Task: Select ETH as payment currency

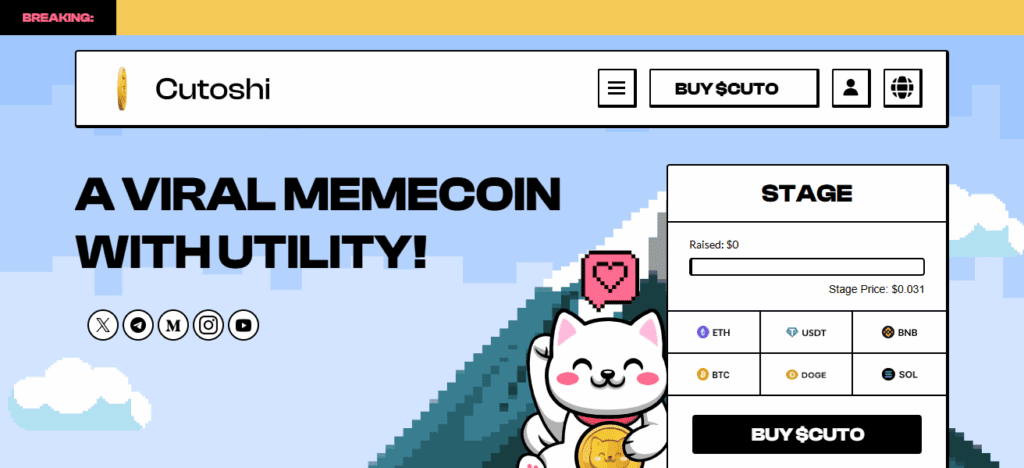Action: coord(714,332)
